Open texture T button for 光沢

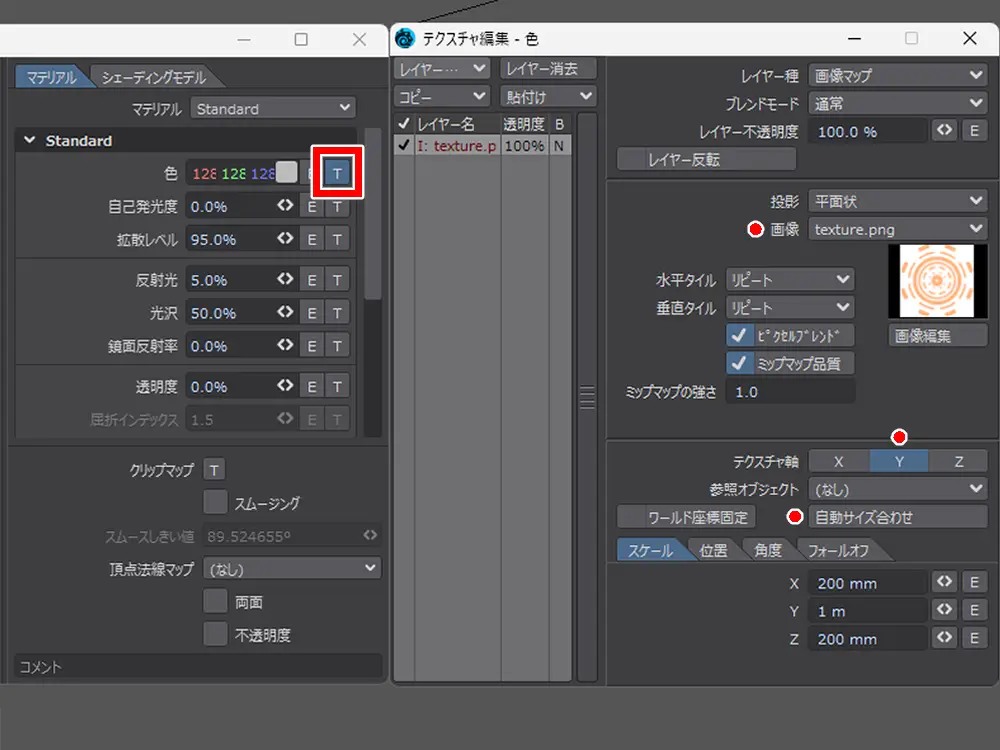(x=338, y=314)
